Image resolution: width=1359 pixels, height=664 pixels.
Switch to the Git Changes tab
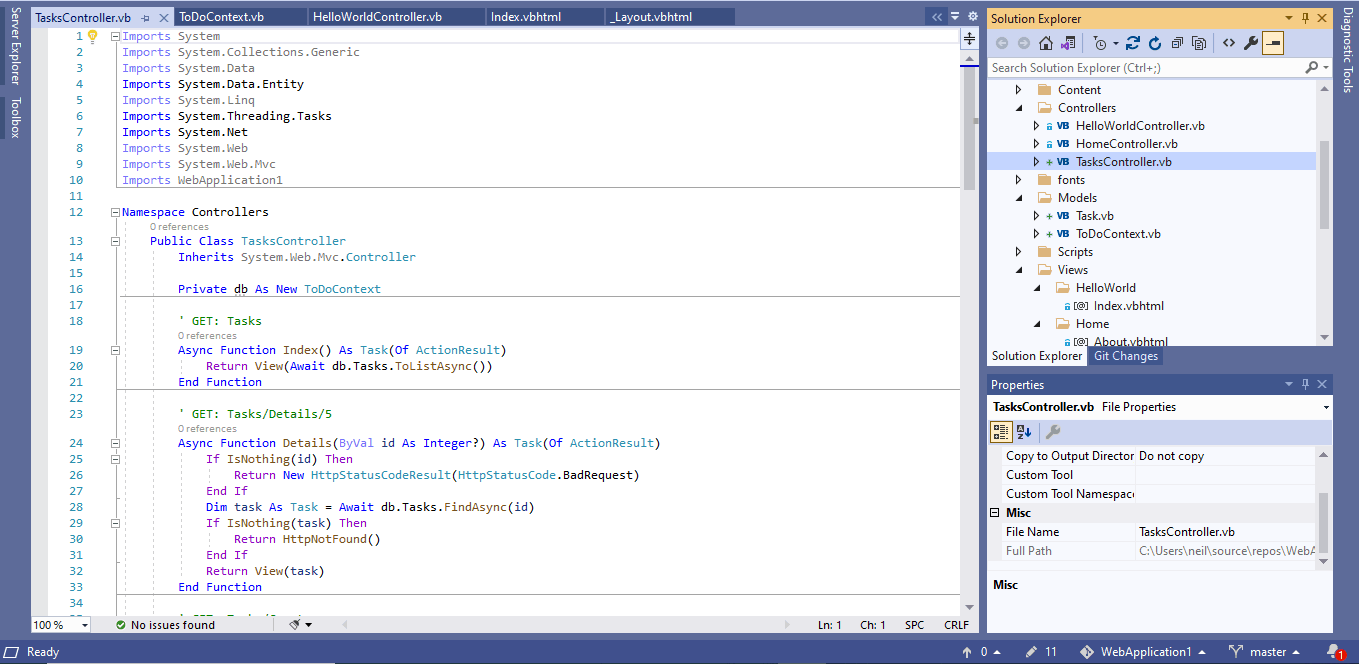pyautogui.click(x=1125, y=355)
